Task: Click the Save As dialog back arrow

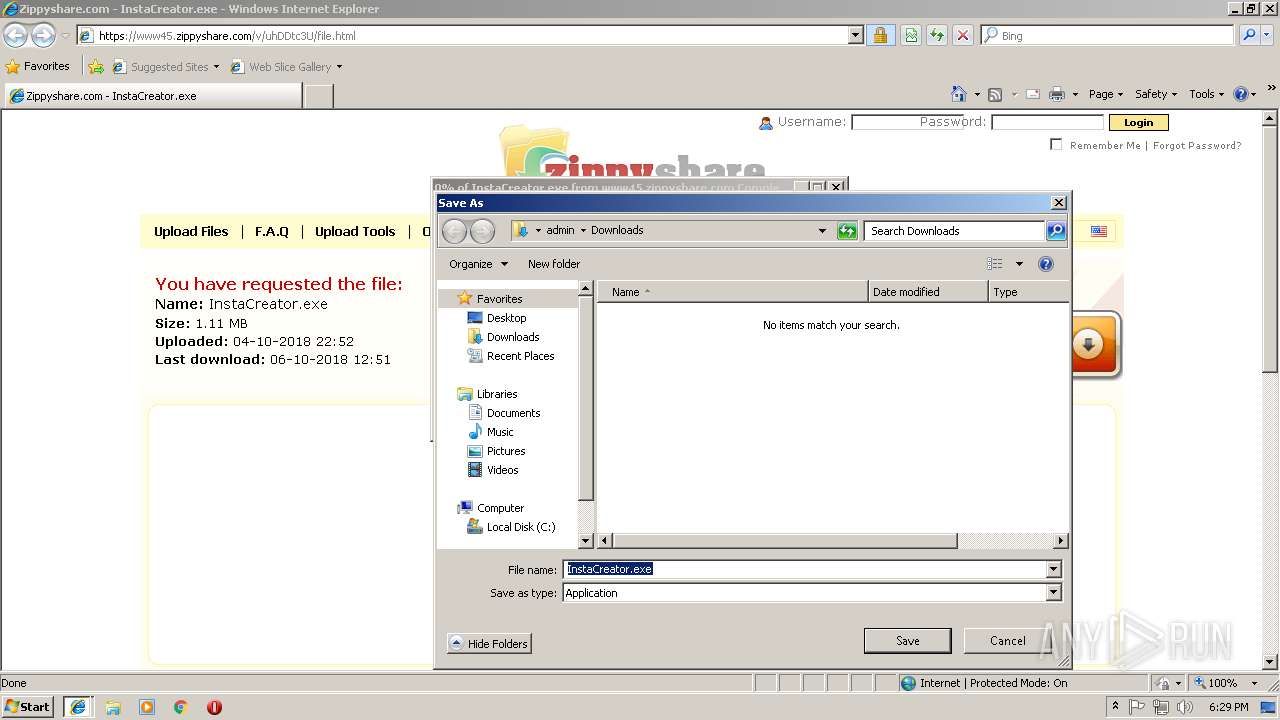Action: click(x=454, y=231)
